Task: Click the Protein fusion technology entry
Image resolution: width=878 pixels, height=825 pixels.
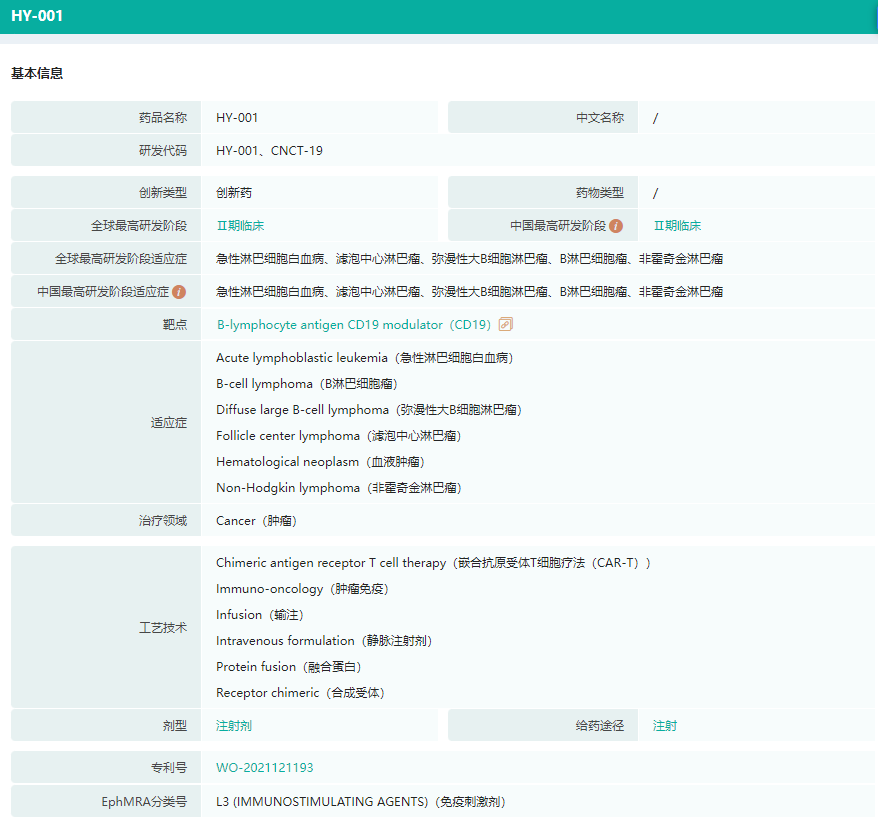Action: click(x=289, y=667)
